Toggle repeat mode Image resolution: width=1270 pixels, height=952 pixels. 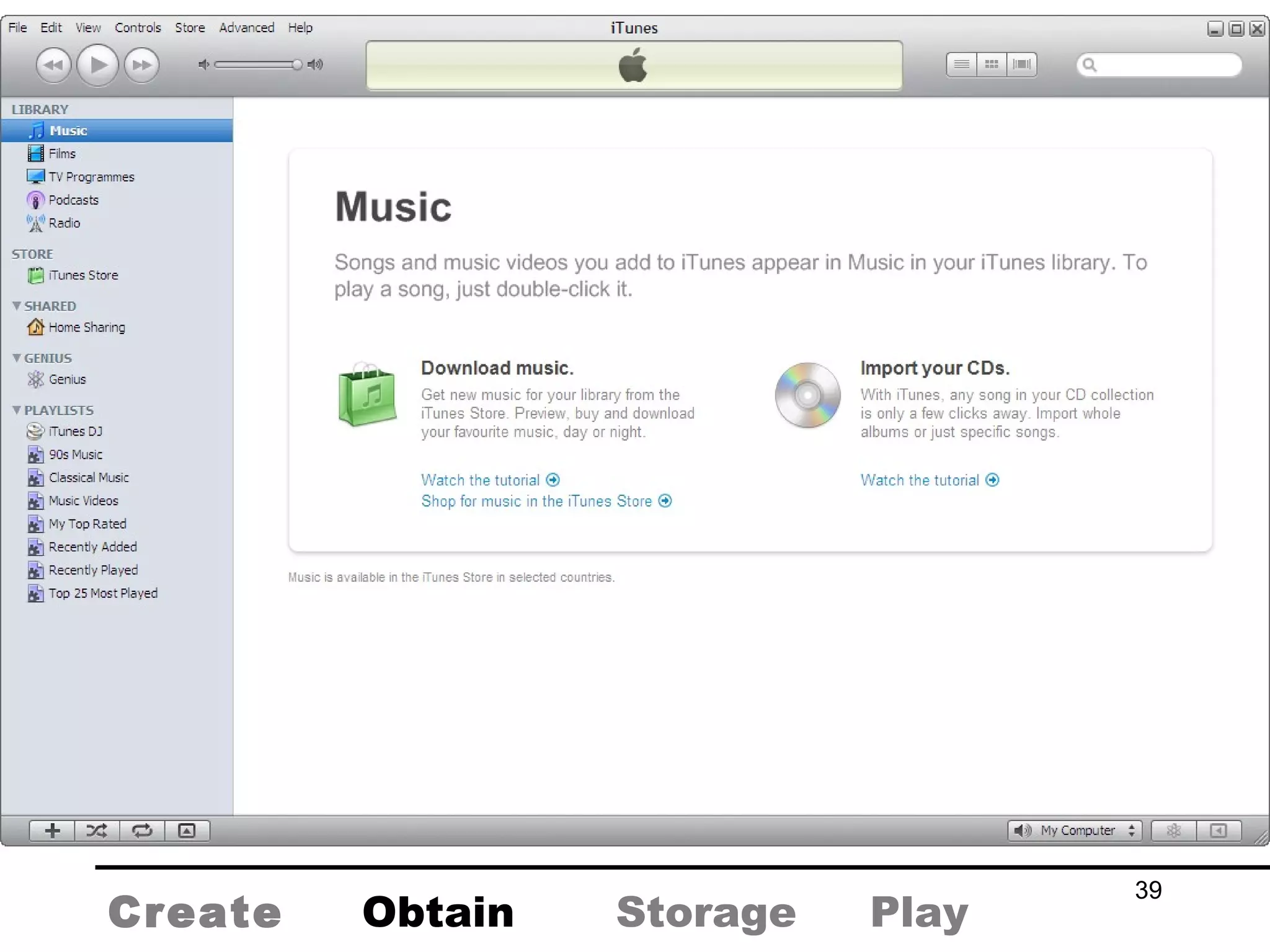tap(142, 831)
